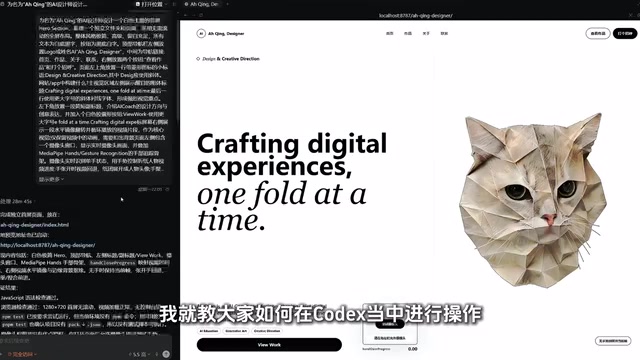The image size is (640, 360).
Task: Click the 关于 nav item
Action: (426, 33)
